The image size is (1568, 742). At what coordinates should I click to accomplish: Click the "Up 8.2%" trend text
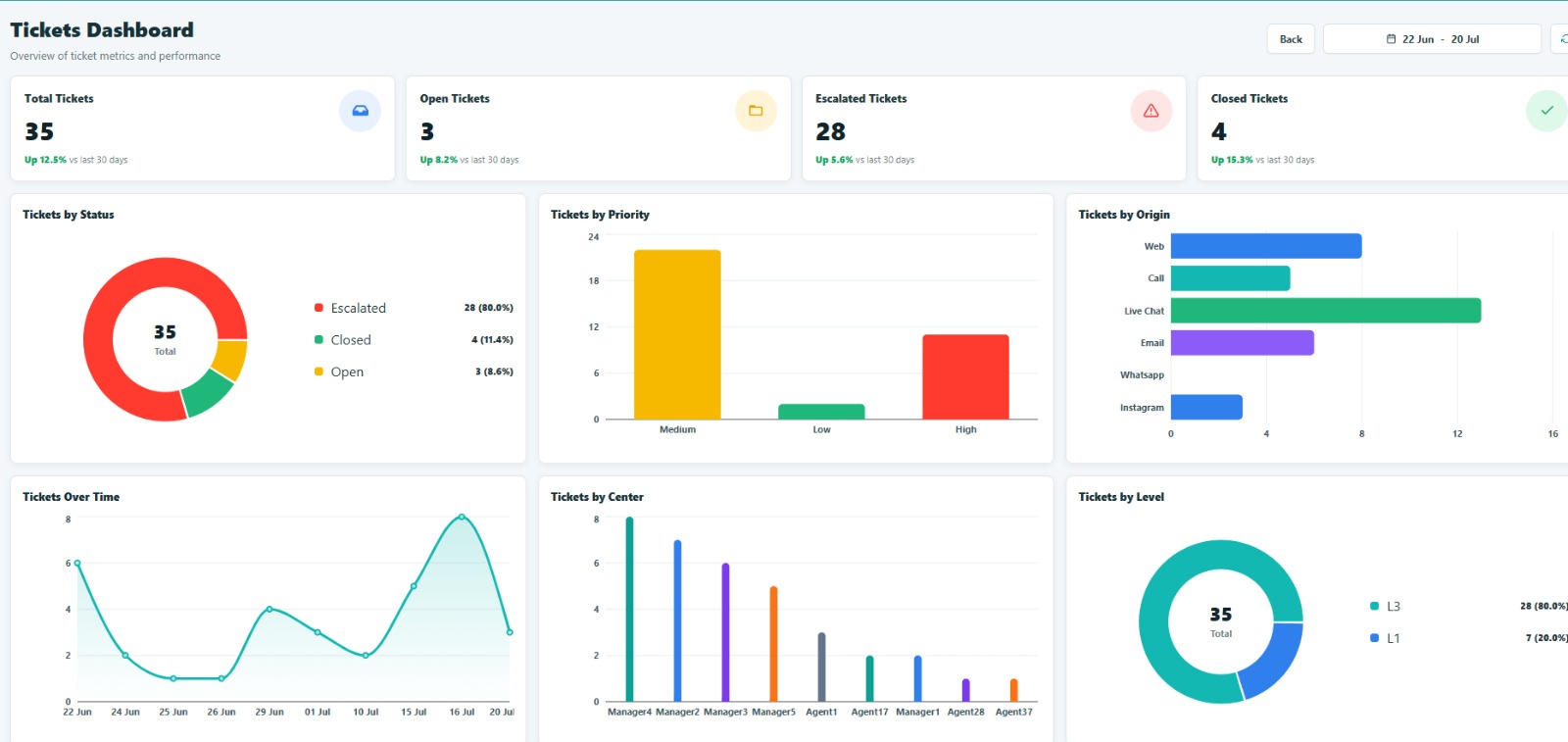click(x=439, y=160)
